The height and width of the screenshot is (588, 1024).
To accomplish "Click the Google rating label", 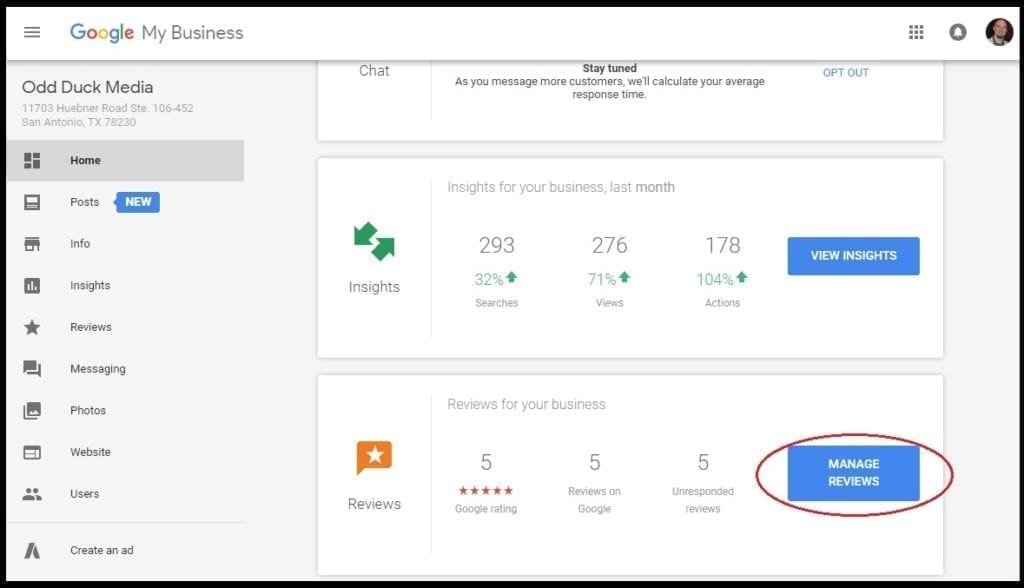I will point(485,508).
